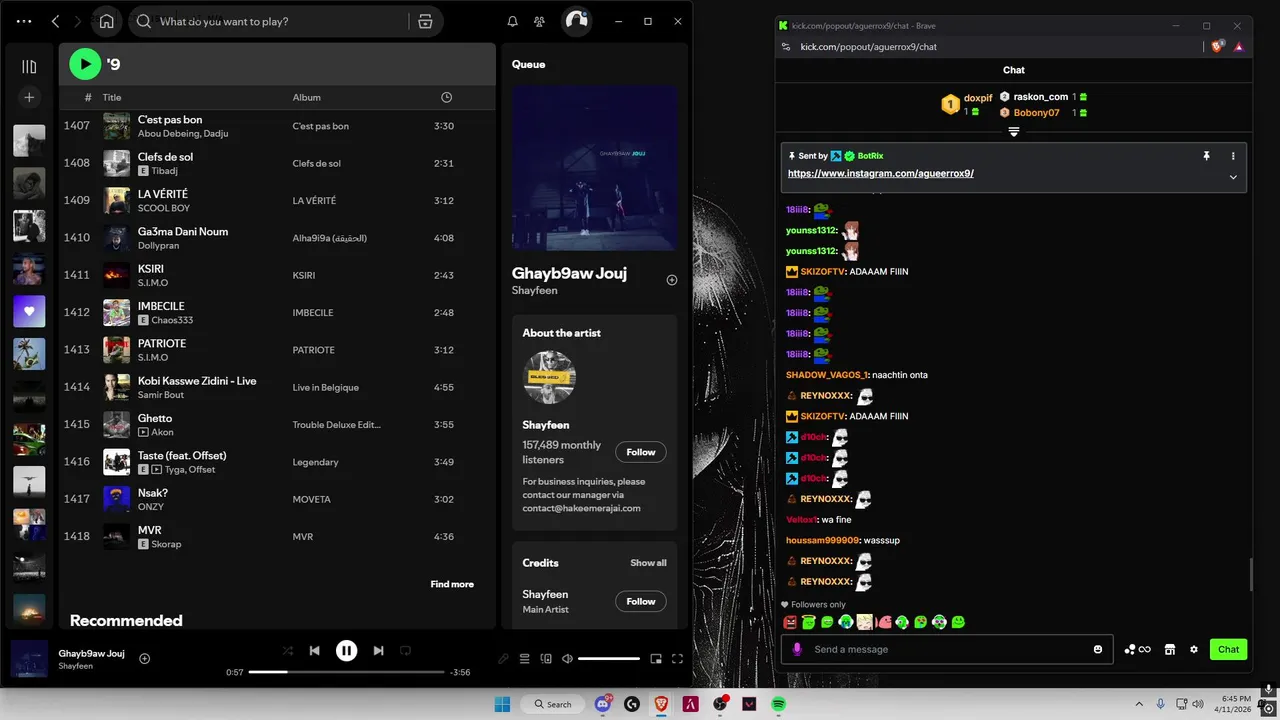
Task: Open emoji picker in Kick message box
Action: point(1098,649)
